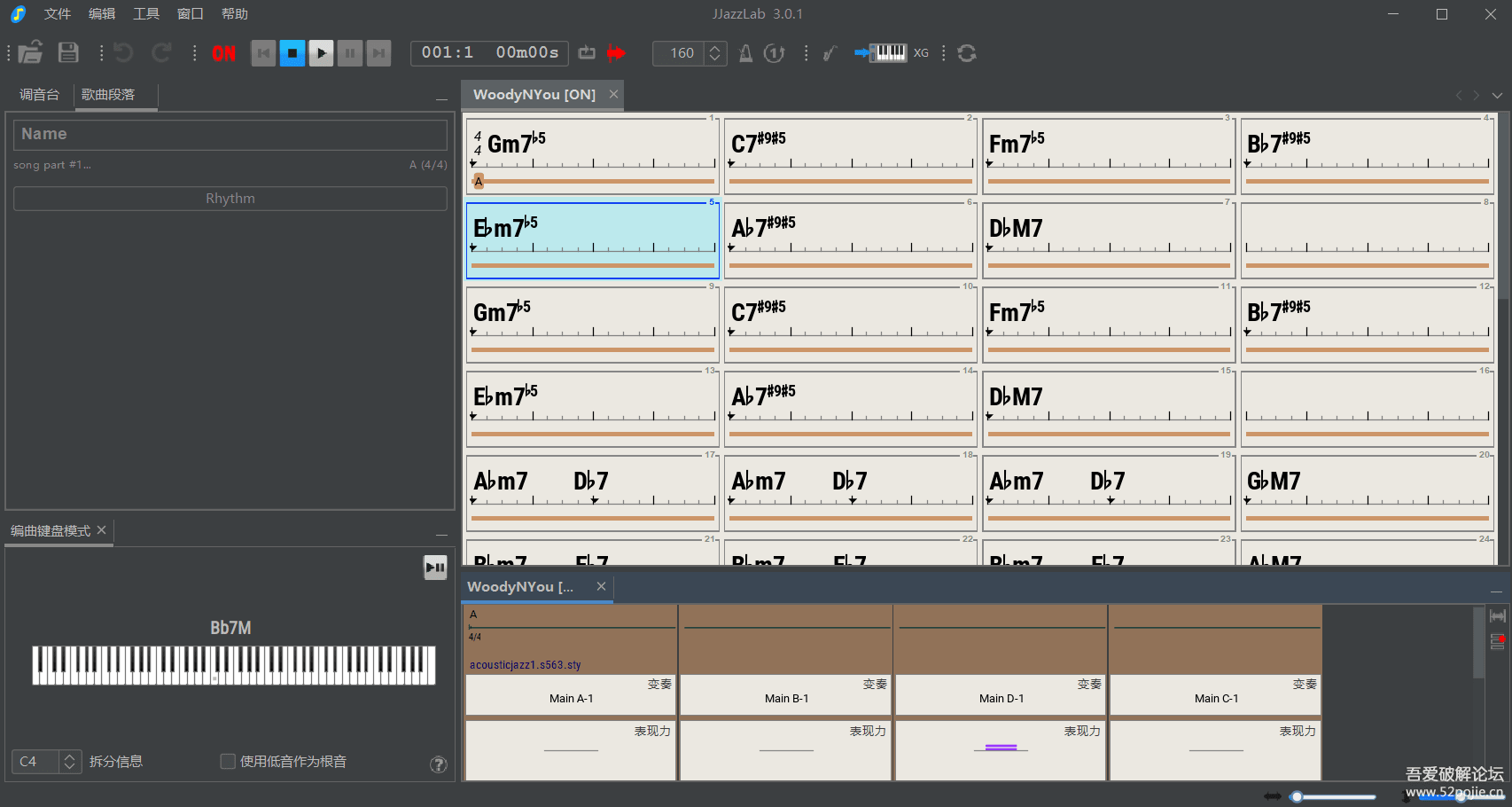1512x807 pixels.
Task: Click the open file folder icon
Action: [x=31, y=53]
